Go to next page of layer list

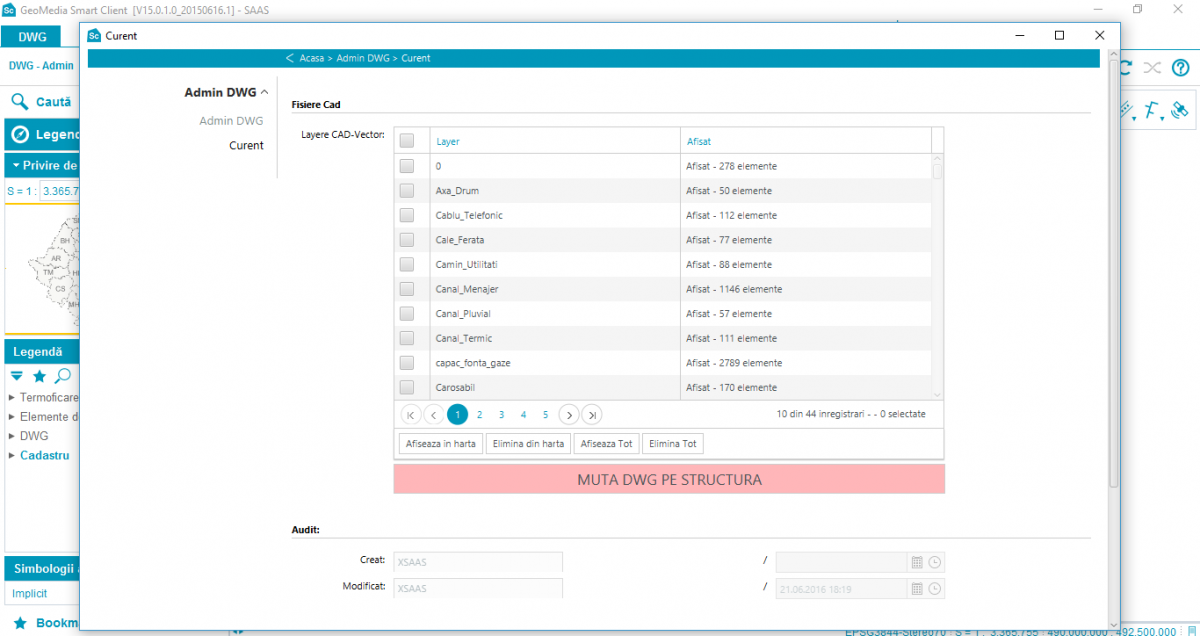568,414
